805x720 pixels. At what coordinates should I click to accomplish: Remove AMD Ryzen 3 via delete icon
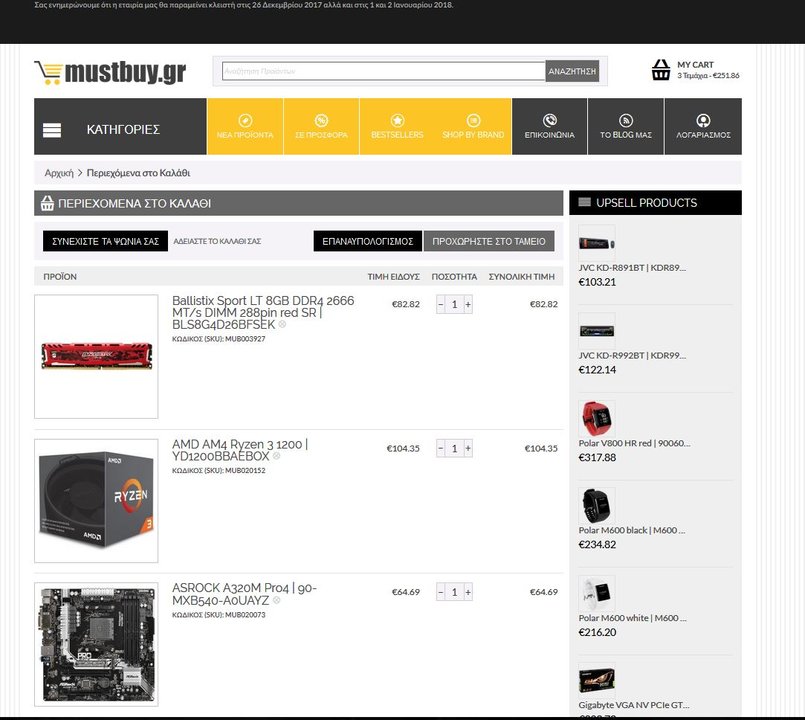tap(276, 456)
